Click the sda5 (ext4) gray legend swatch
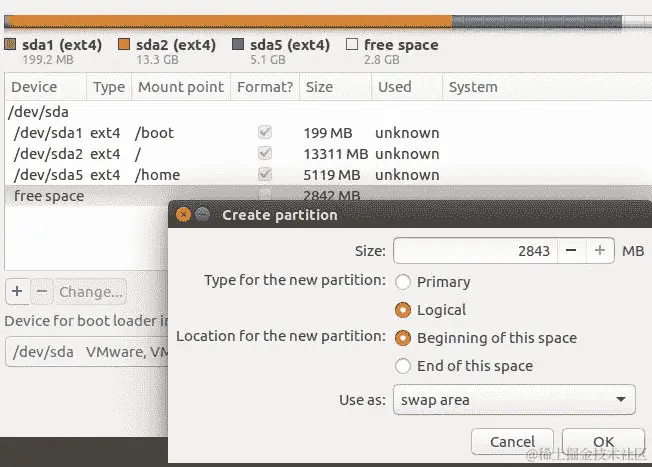Image resolution: width=652 pixels, height=467 pixels. point(238,44)
